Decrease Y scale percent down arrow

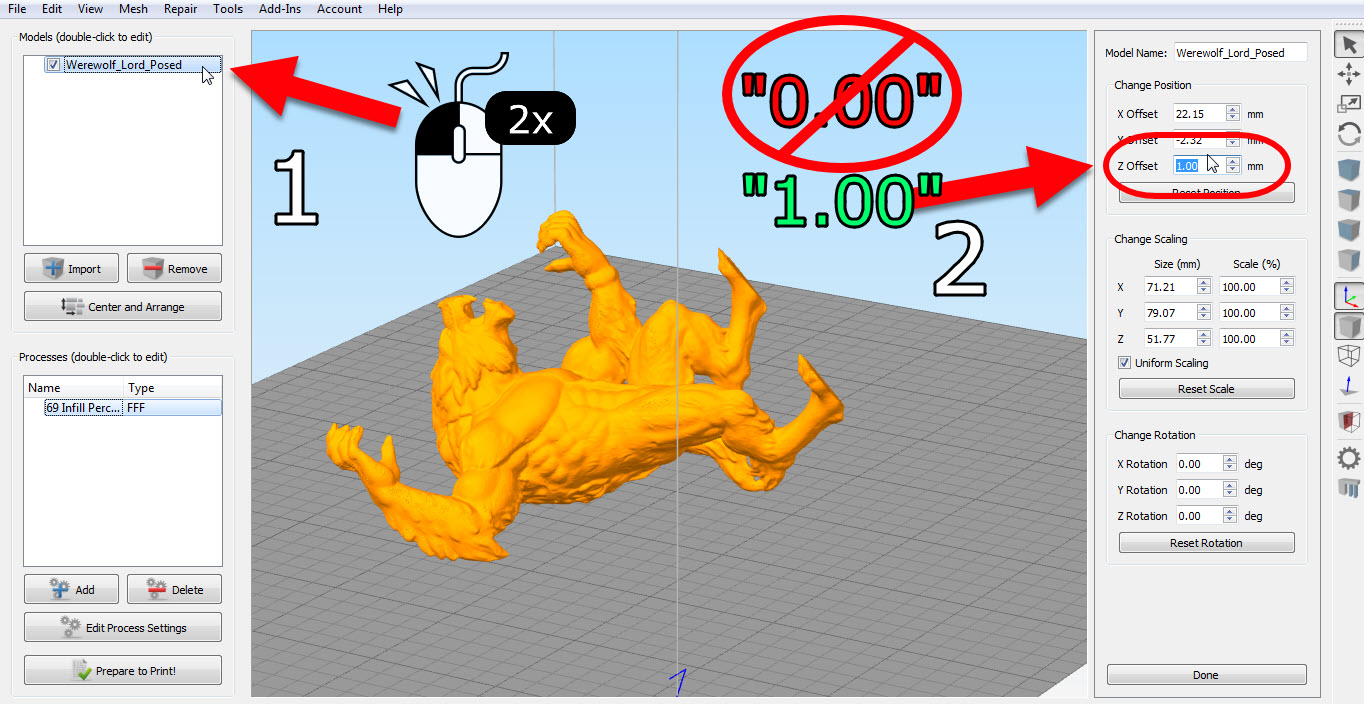(x=1286, y=317)
